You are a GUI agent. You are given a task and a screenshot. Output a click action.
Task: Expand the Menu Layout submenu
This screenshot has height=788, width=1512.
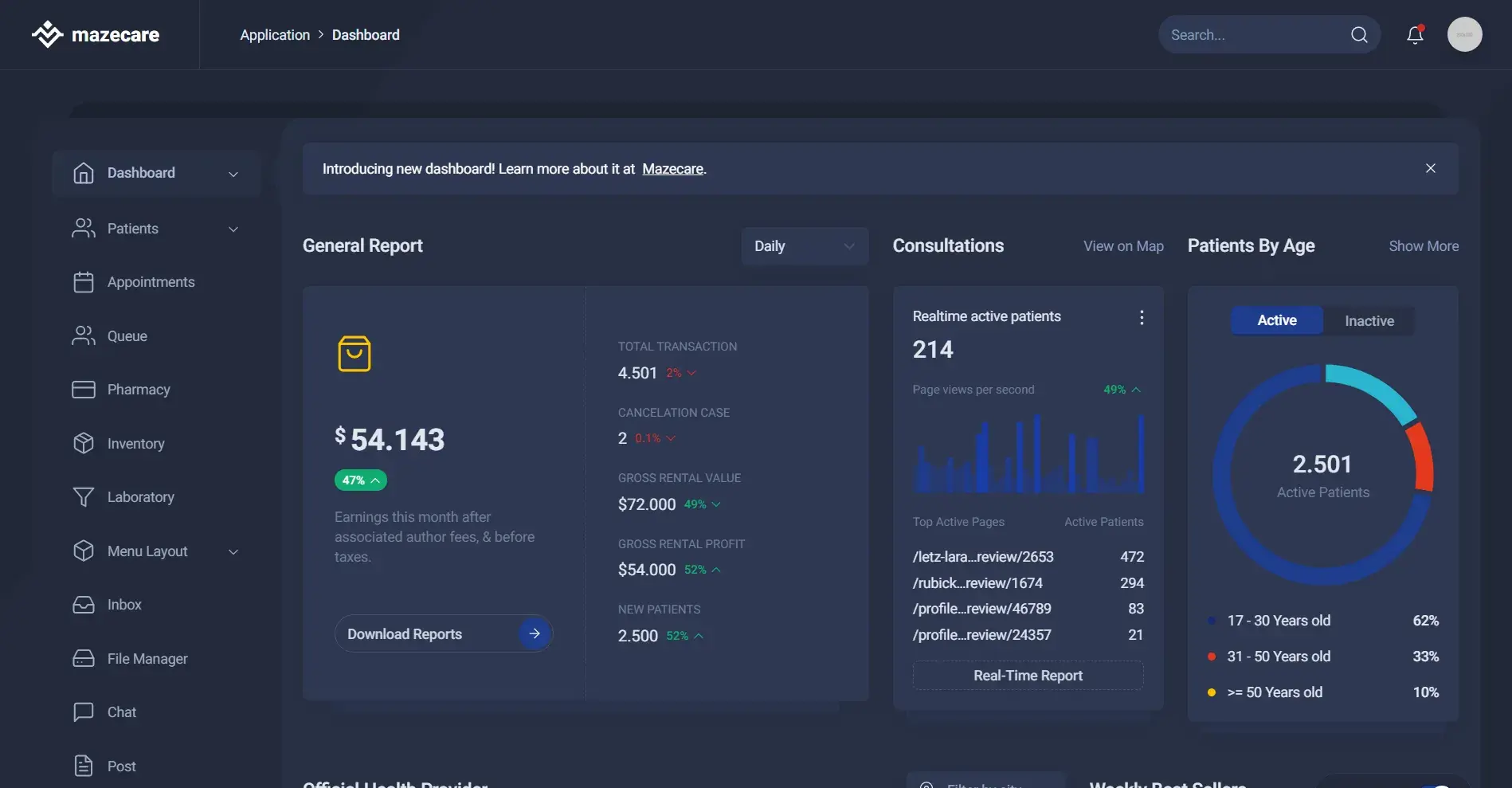click(x=233, y=551)
